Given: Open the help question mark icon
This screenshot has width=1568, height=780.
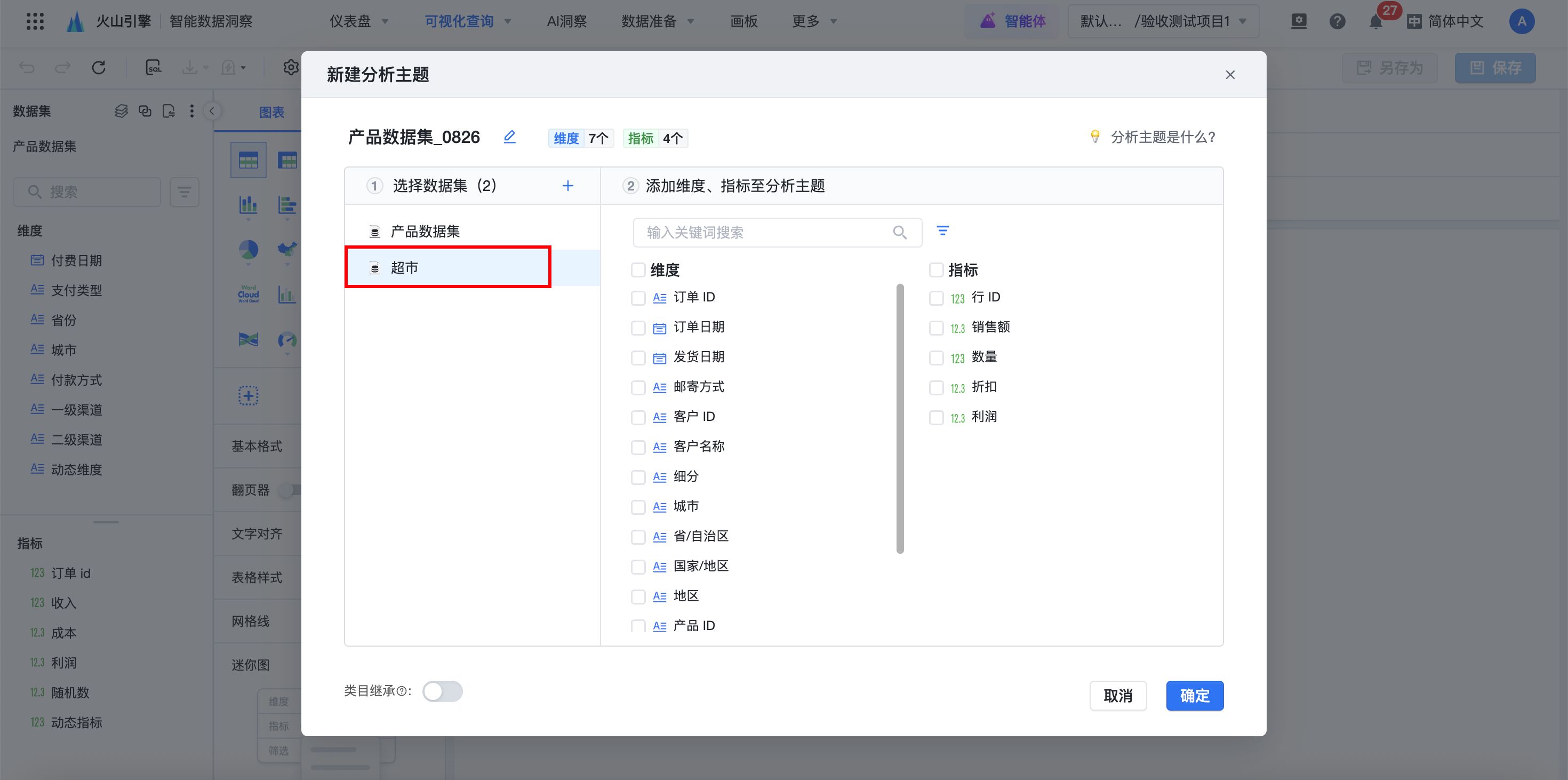Looking at the screenshot, I should point(1337,22).
